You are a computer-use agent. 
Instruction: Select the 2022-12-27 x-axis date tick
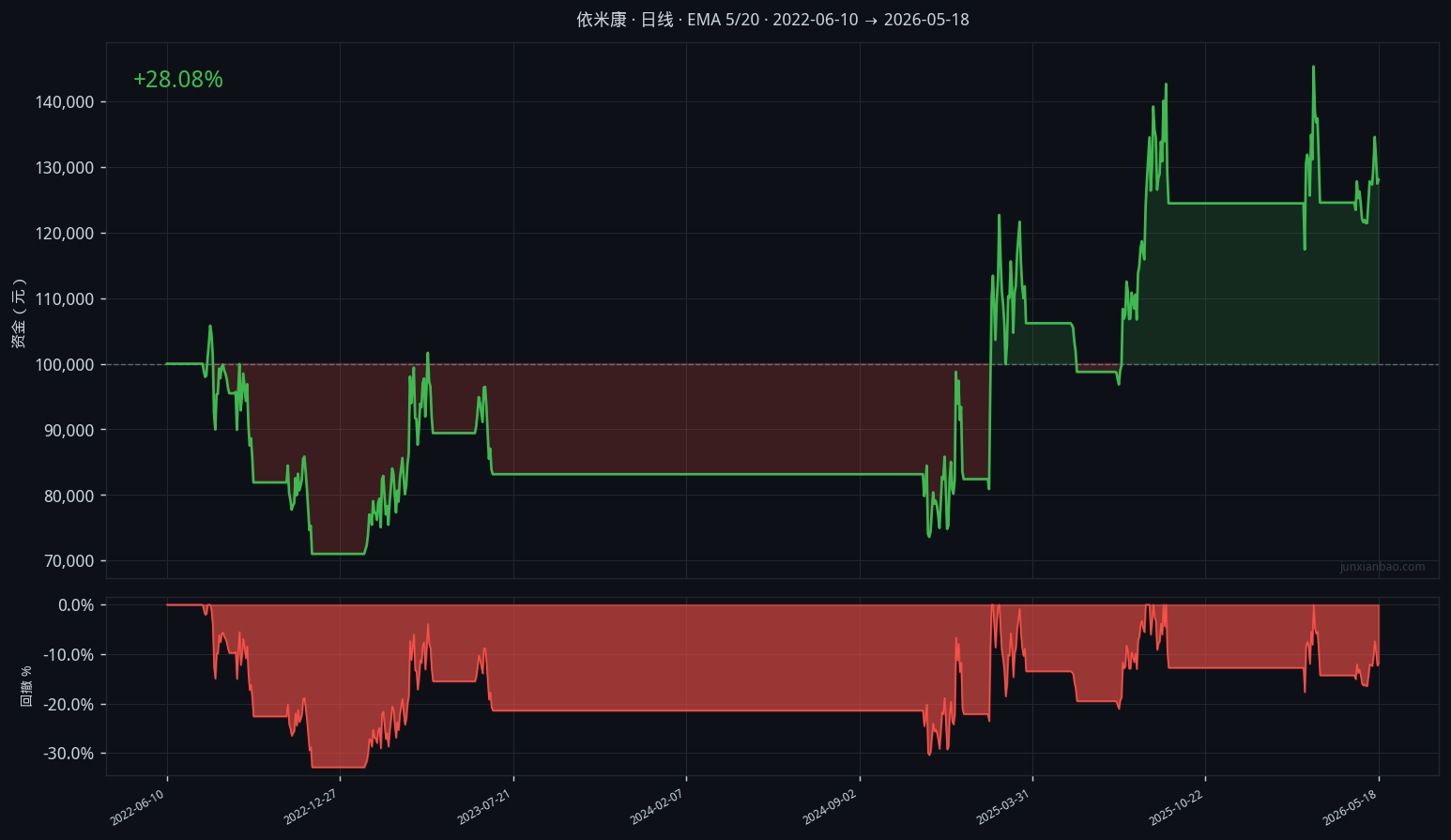click(x=311, y=807)
